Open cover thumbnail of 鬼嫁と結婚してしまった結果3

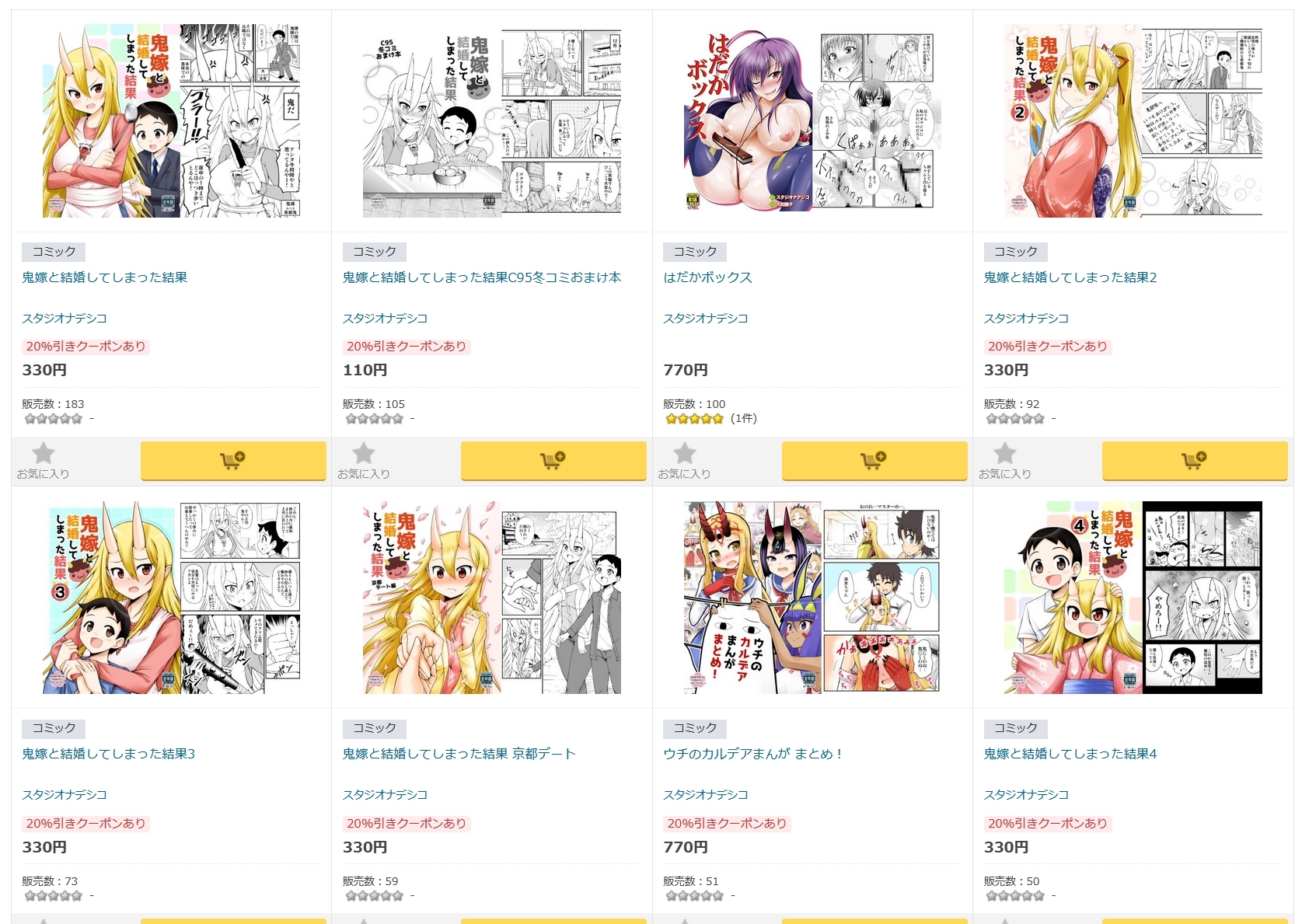(x=172, y=597)
